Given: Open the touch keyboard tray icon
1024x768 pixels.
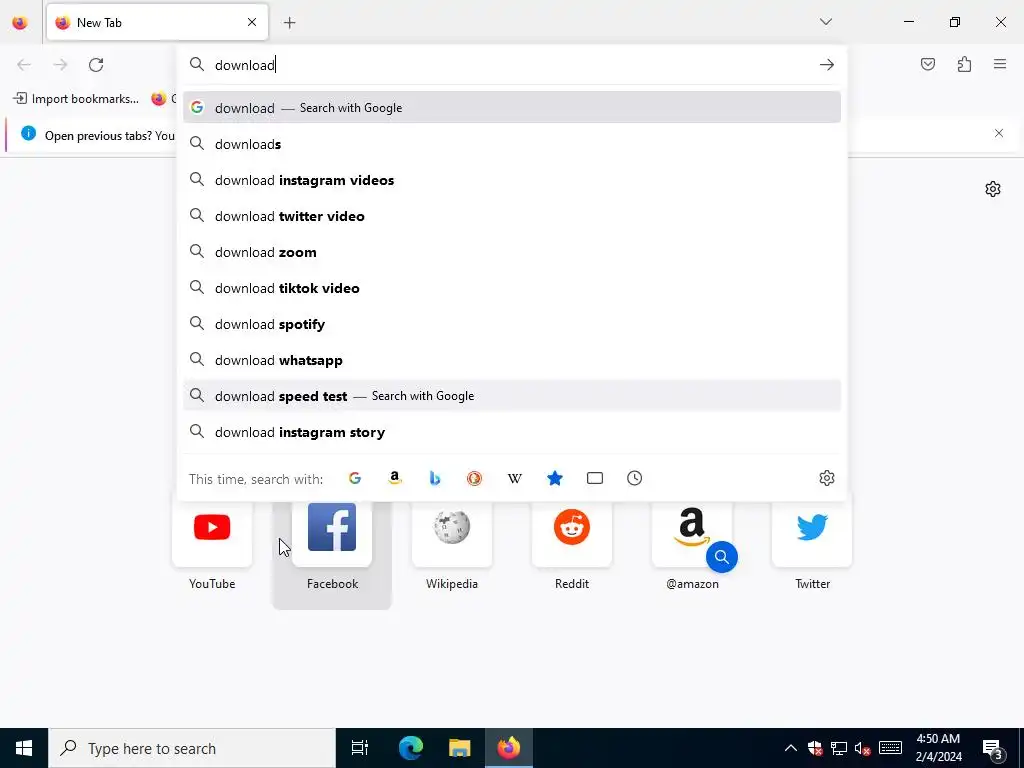Looking at the screenshot, I should 890,748.
